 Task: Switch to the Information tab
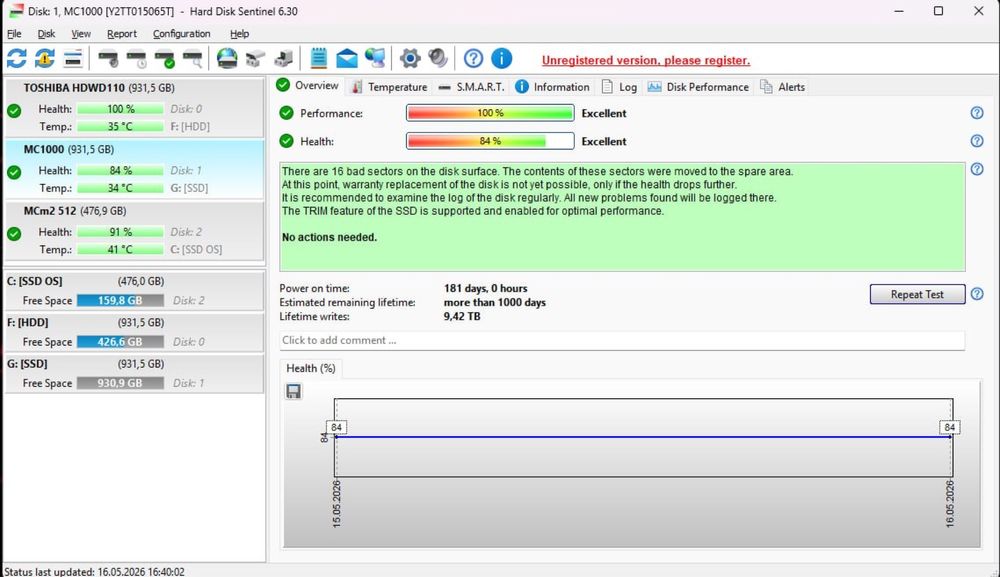pyautogui.click(x=552, y=87)
